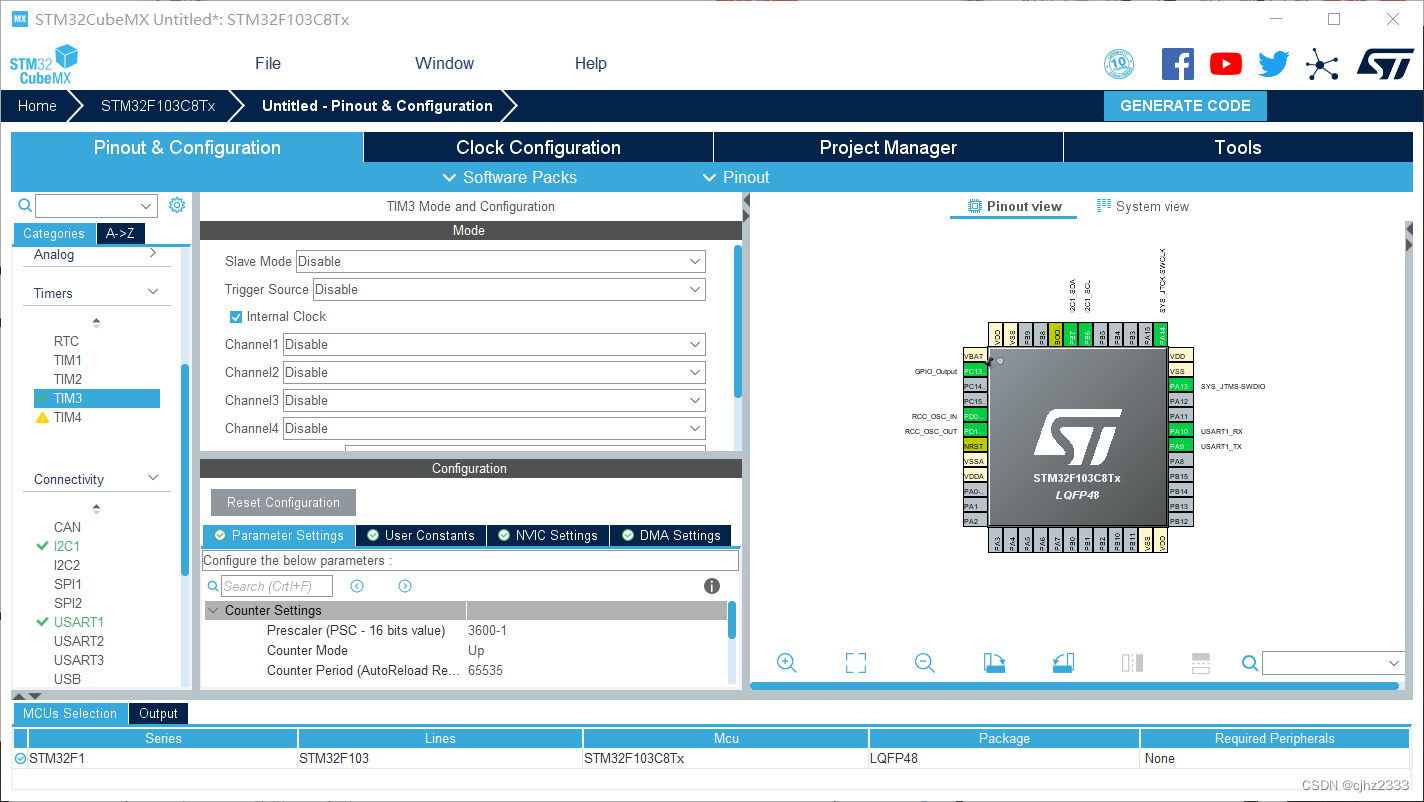Open the Facebook icon link
The image size is (1424, 802).
(x=1177, y=64)
